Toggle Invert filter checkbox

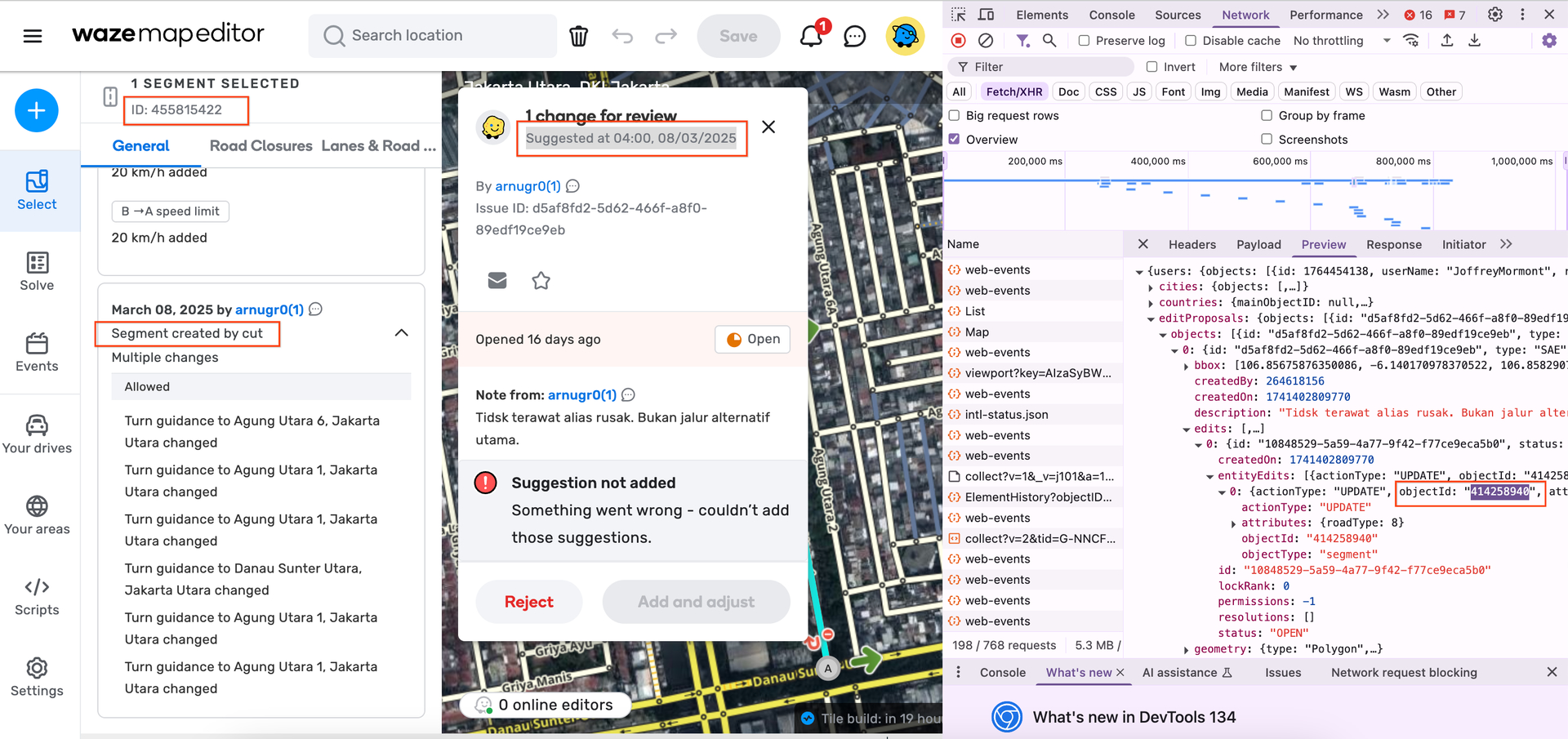coord(1151,67)
